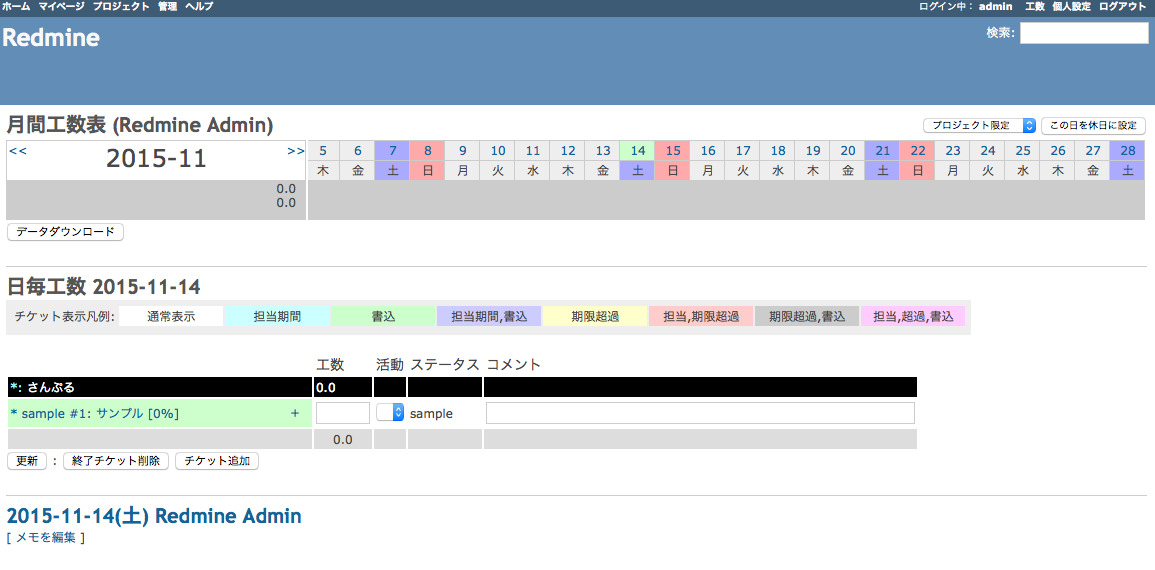Open the sample #1: サンプル ticket link

tap(100, 414)
